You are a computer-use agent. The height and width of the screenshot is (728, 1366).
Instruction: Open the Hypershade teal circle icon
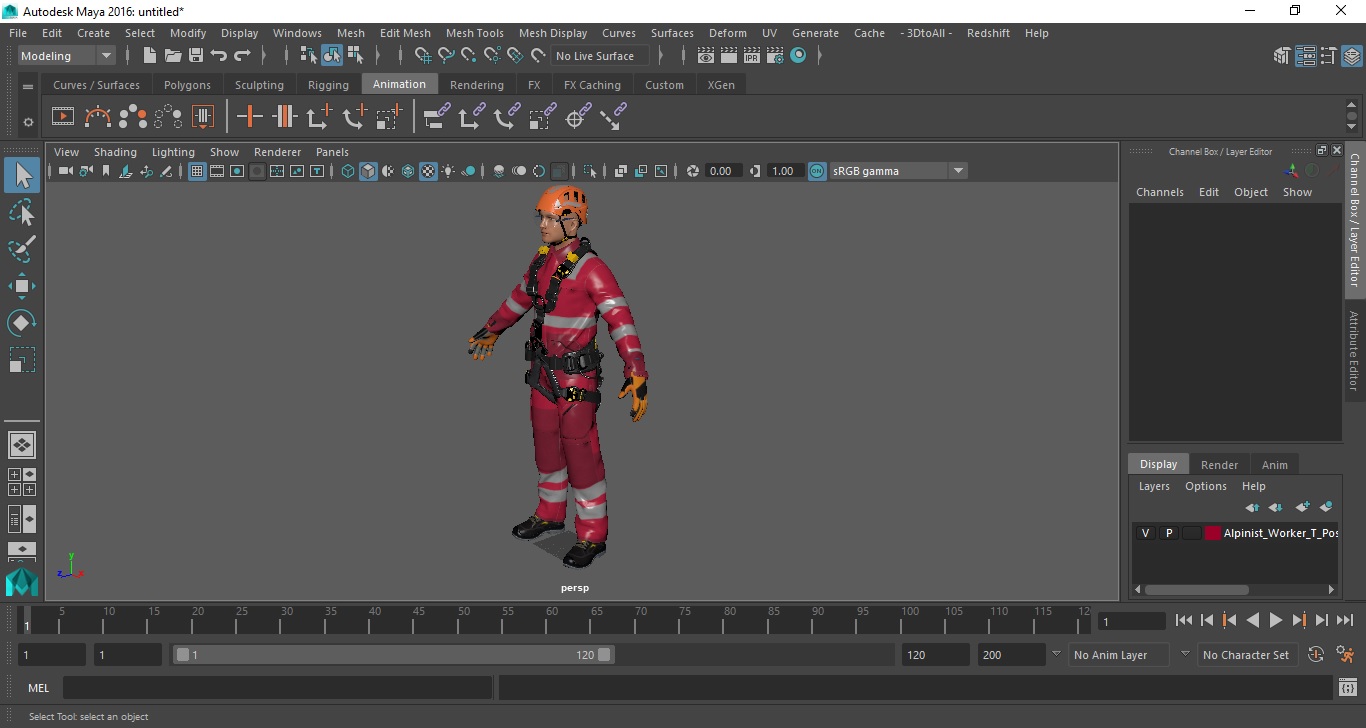tap(798, 56)
